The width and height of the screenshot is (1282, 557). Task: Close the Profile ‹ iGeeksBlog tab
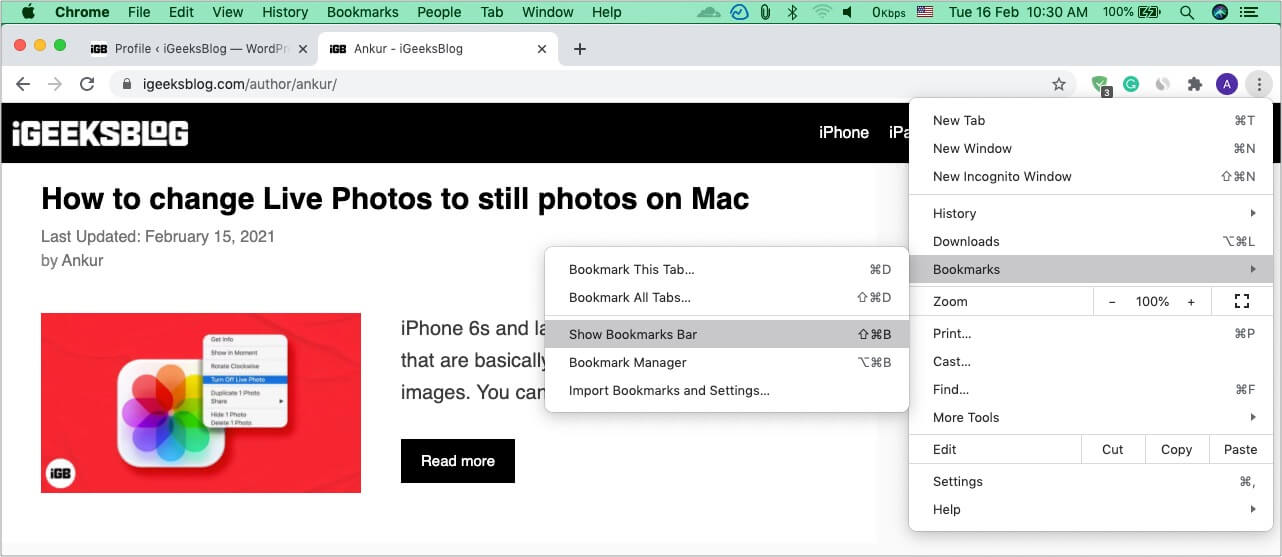point(302,49)
